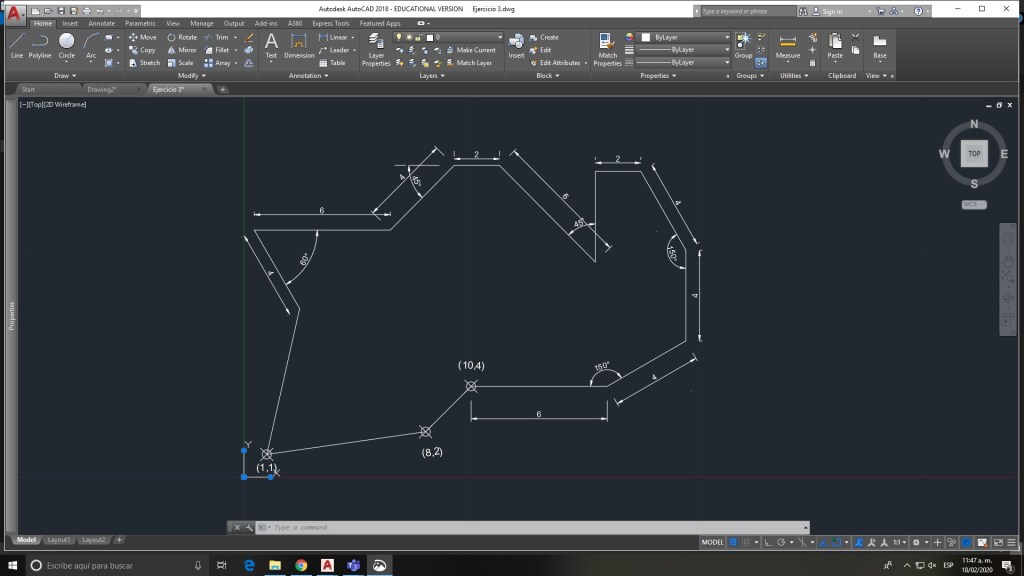Toggle drawing grid display in status bar
1024x576 pixels.
point(734,542)
